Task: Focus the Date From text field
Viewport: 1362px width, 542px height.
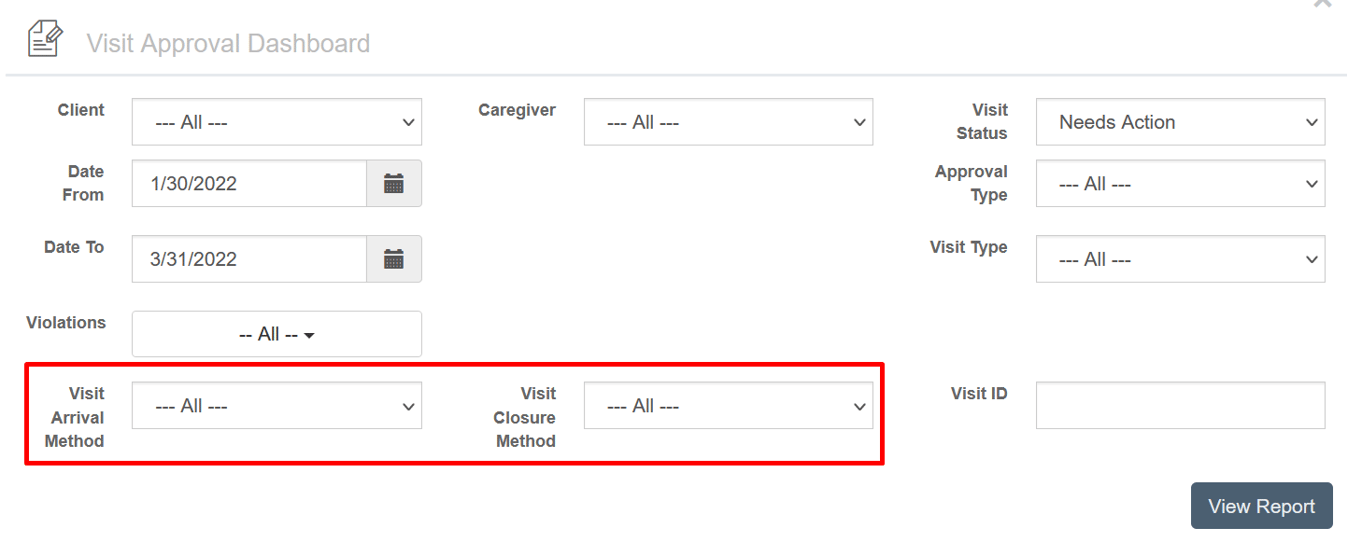Action: point(249,184)
